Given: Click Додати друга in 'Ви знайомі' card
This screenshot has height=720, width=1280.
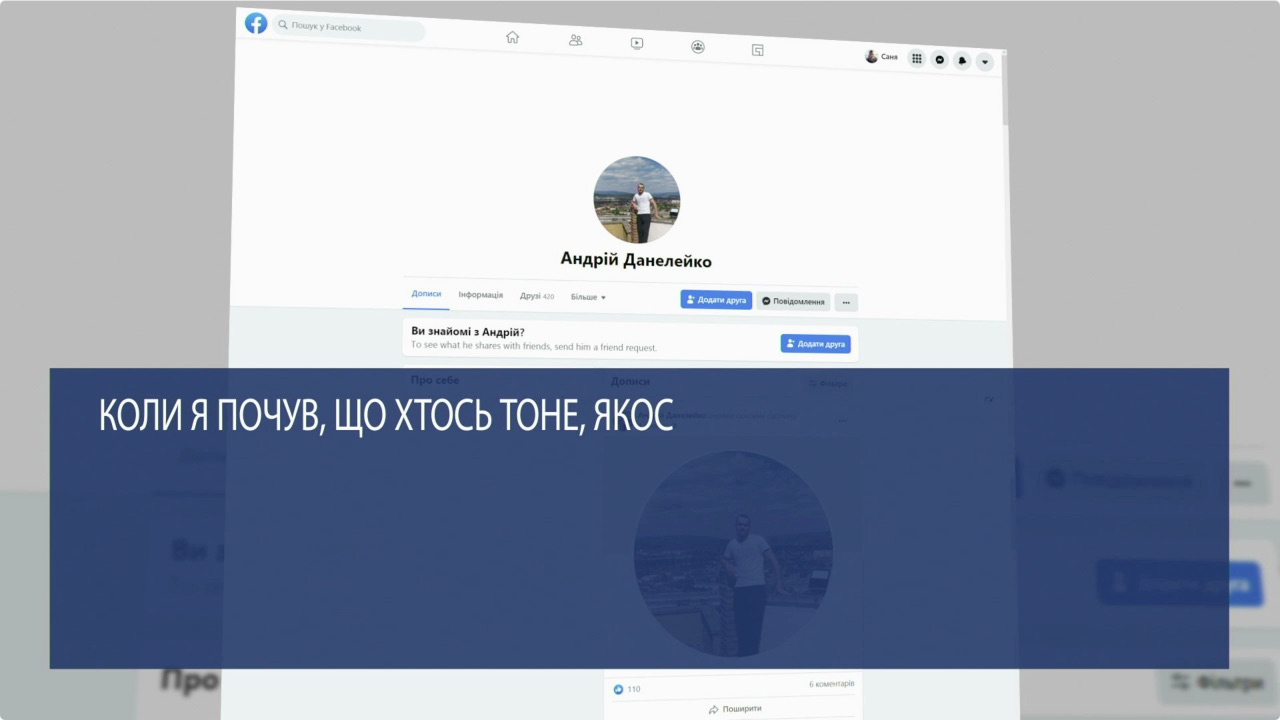Looking at the screenshot, I should click(816, 344).
